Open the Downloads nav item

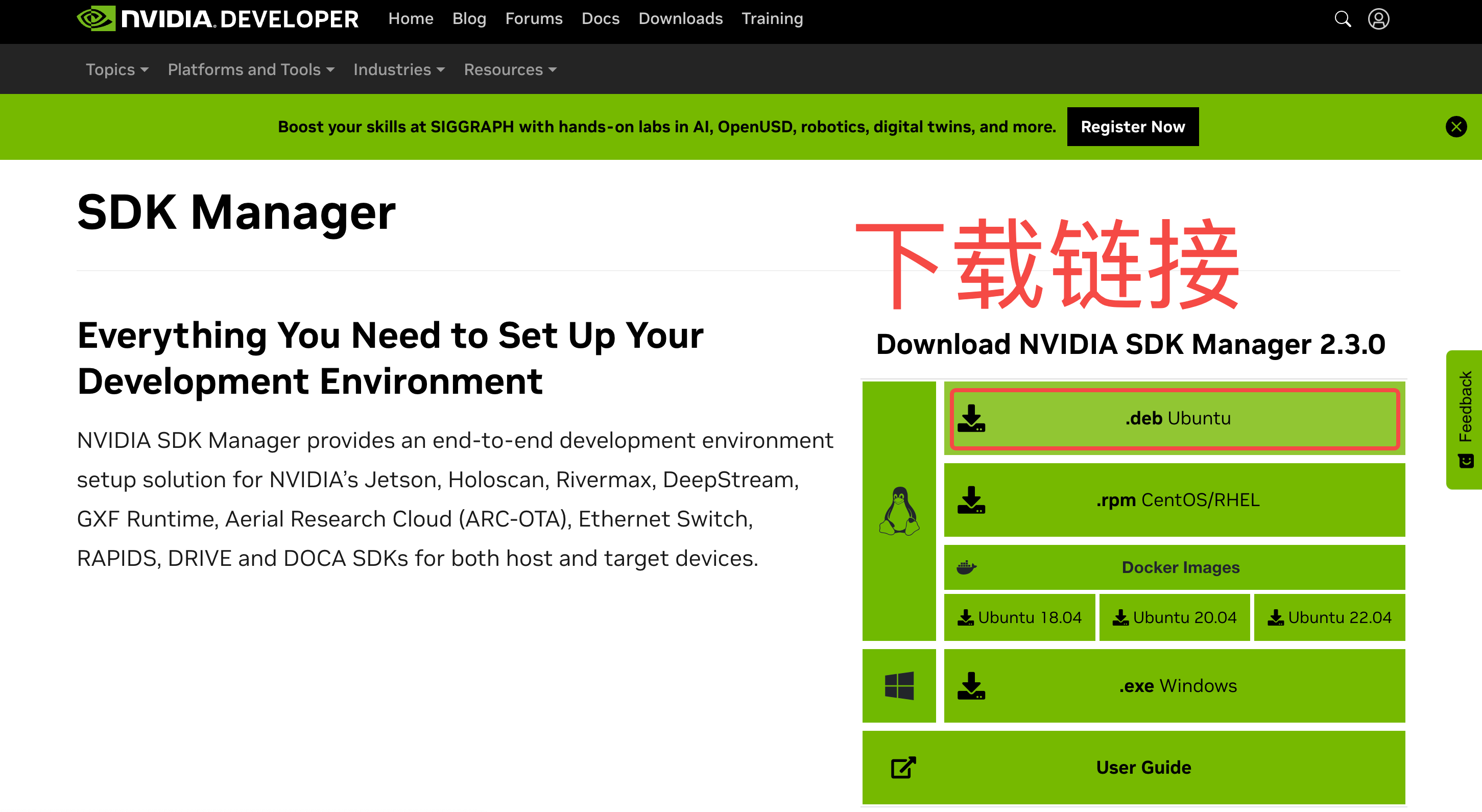[x=681, y=19]
